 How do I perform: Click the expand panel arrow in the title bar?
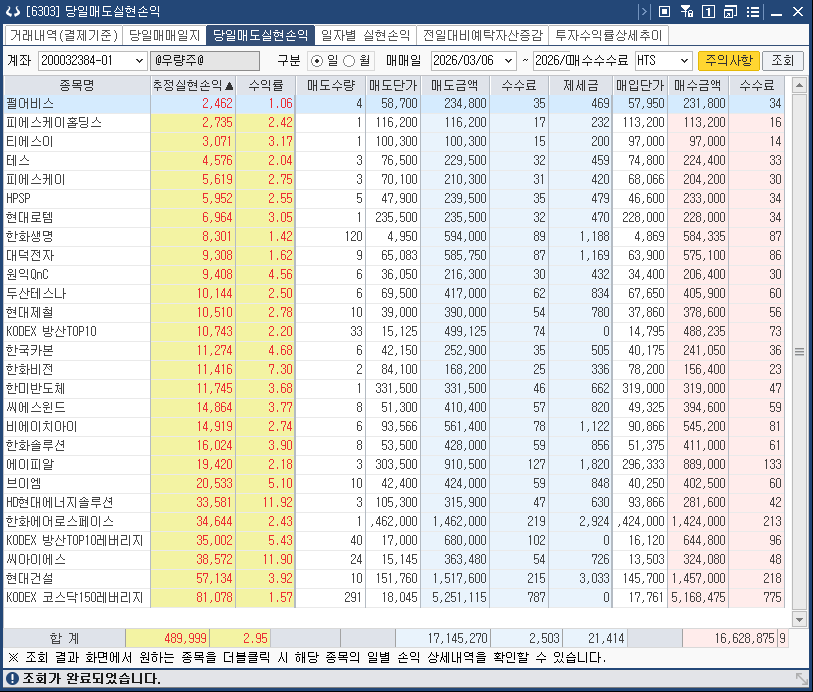644,12
